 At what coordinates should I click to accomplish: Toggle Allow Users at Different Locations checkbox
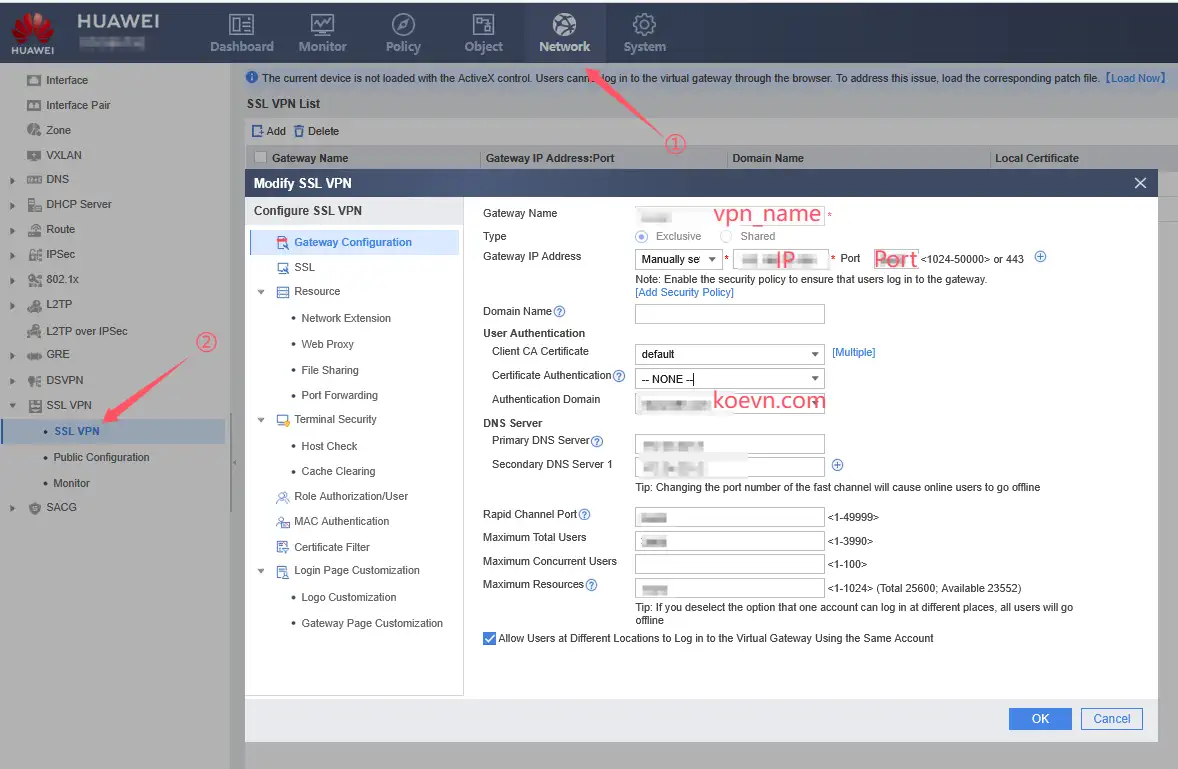[490, 638]
